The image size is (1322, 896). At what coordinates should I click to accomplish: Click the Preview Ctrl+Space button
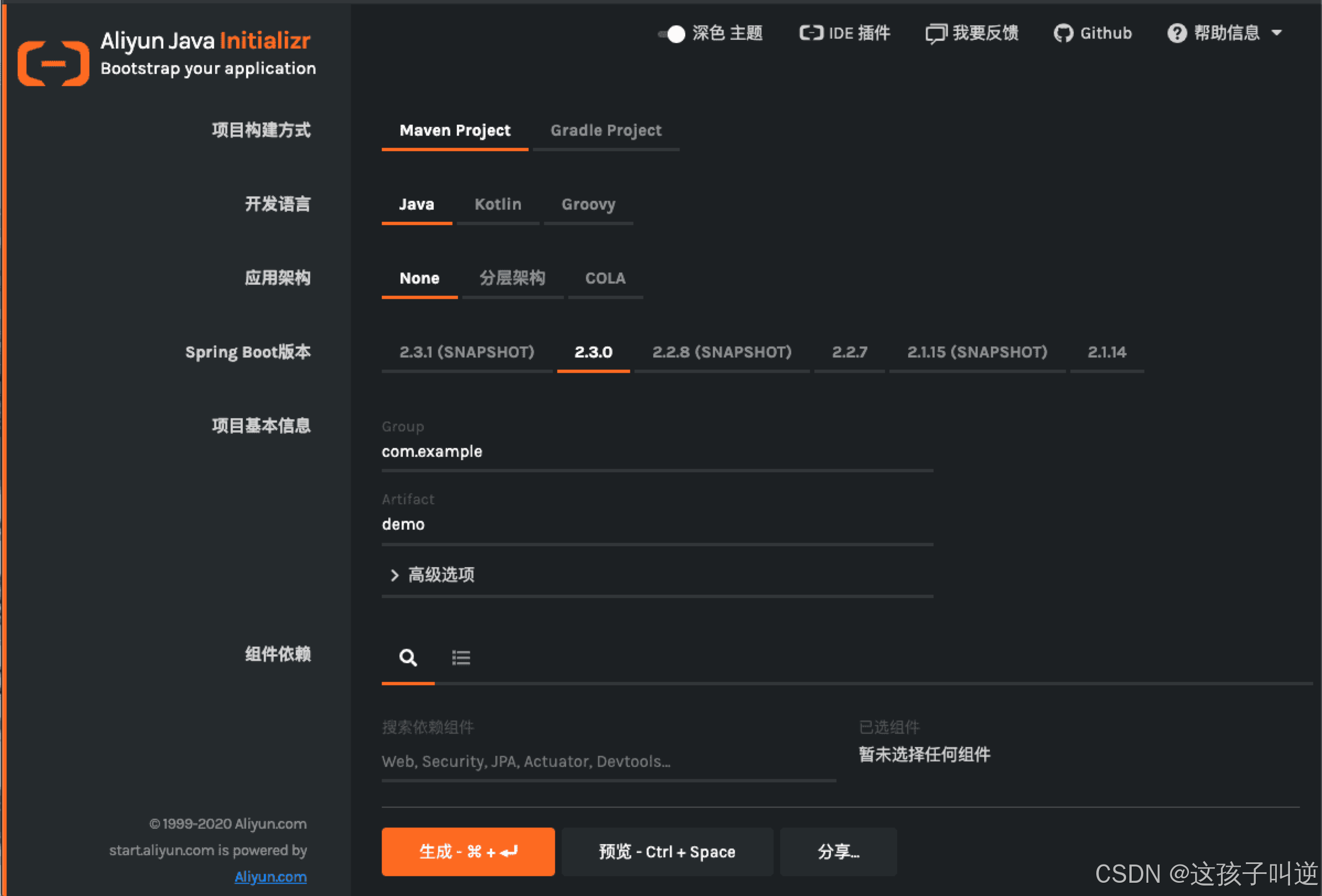667,852
